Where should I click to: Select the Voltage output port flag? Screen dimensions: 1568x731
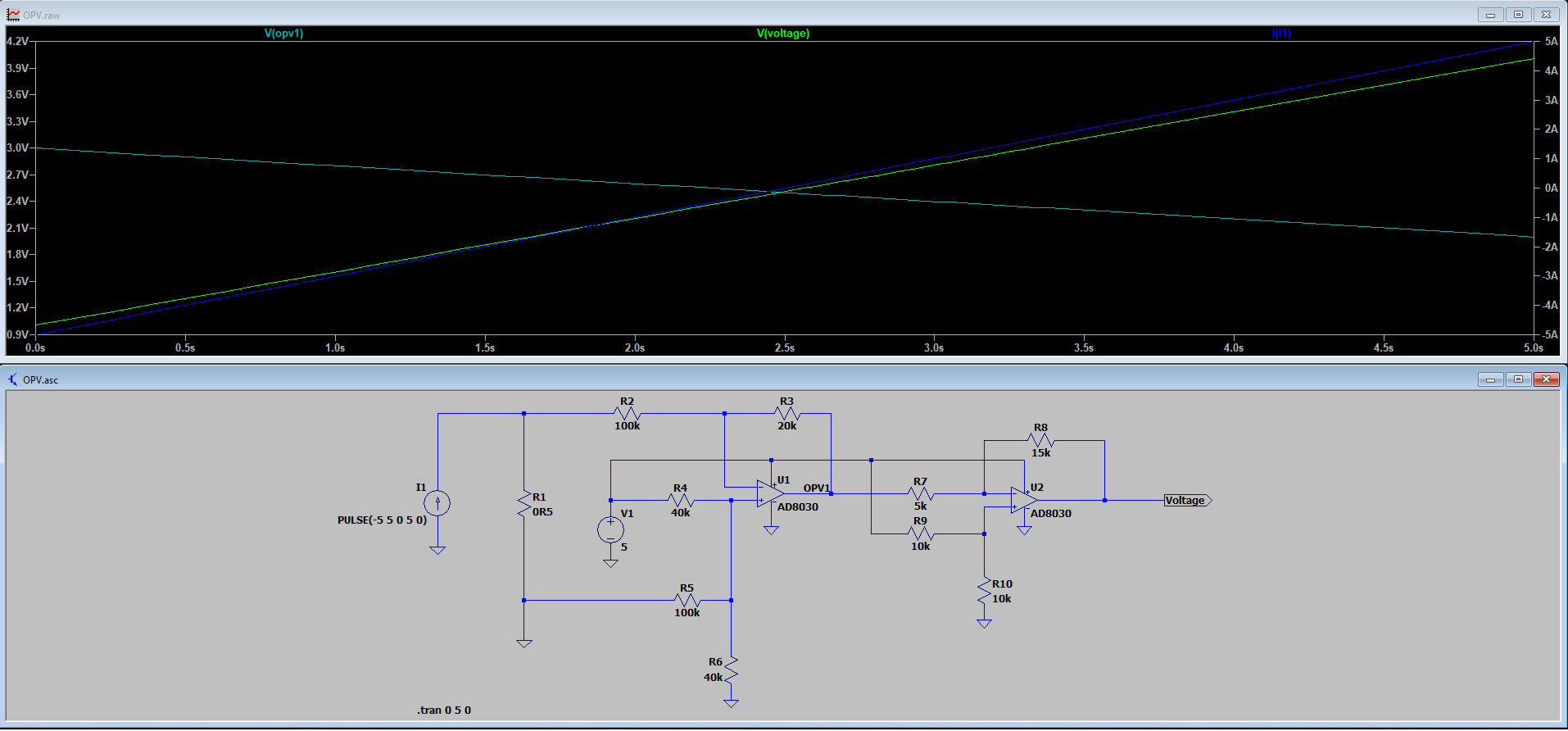pyautogui.click(x=1186, y=500)
